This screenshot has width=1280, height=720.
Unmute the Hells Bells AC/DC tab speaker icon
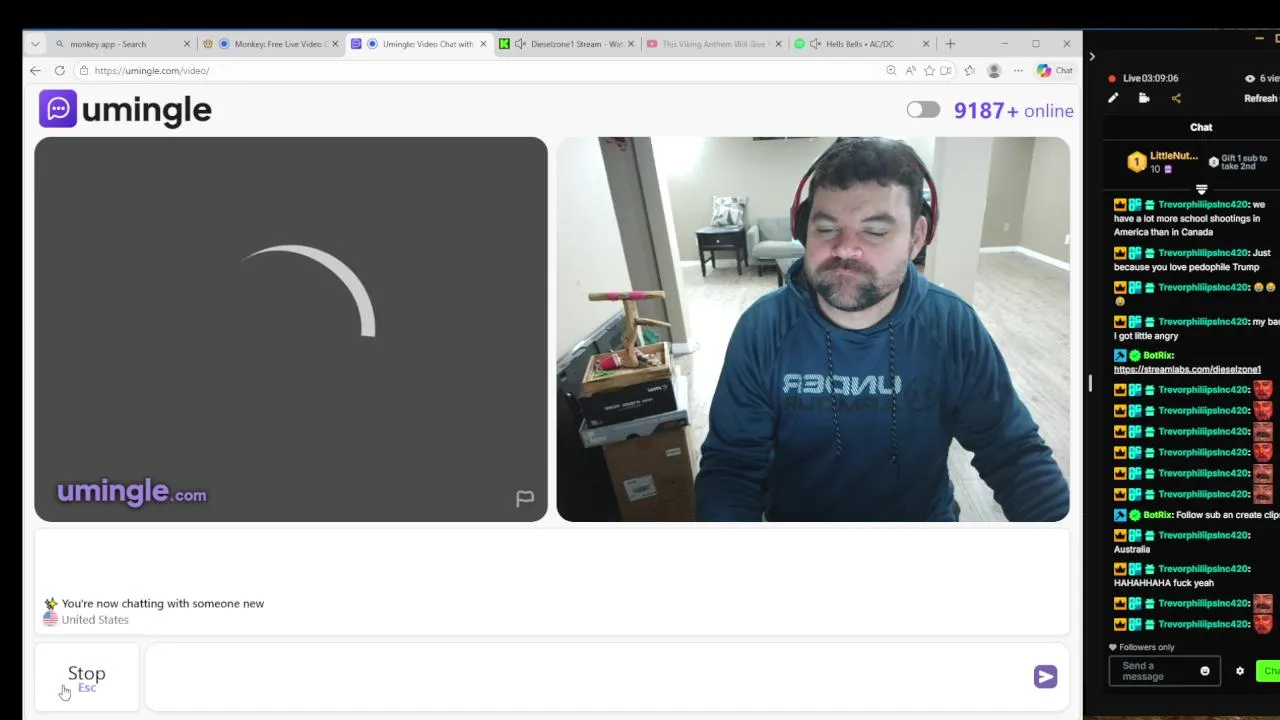815,44
